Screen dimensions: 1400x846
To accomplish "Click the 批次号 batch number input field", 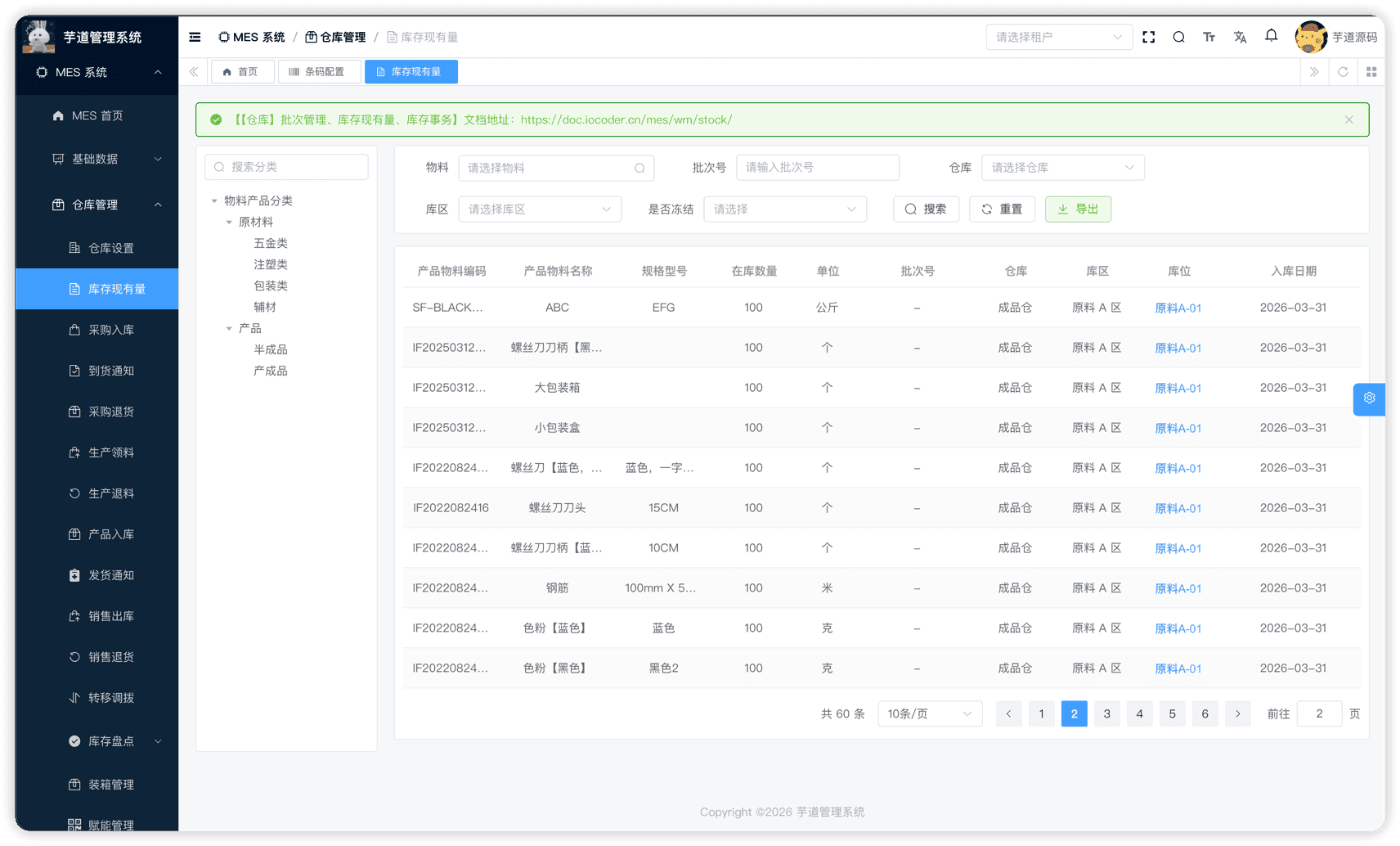I will [x=817, y=168].
